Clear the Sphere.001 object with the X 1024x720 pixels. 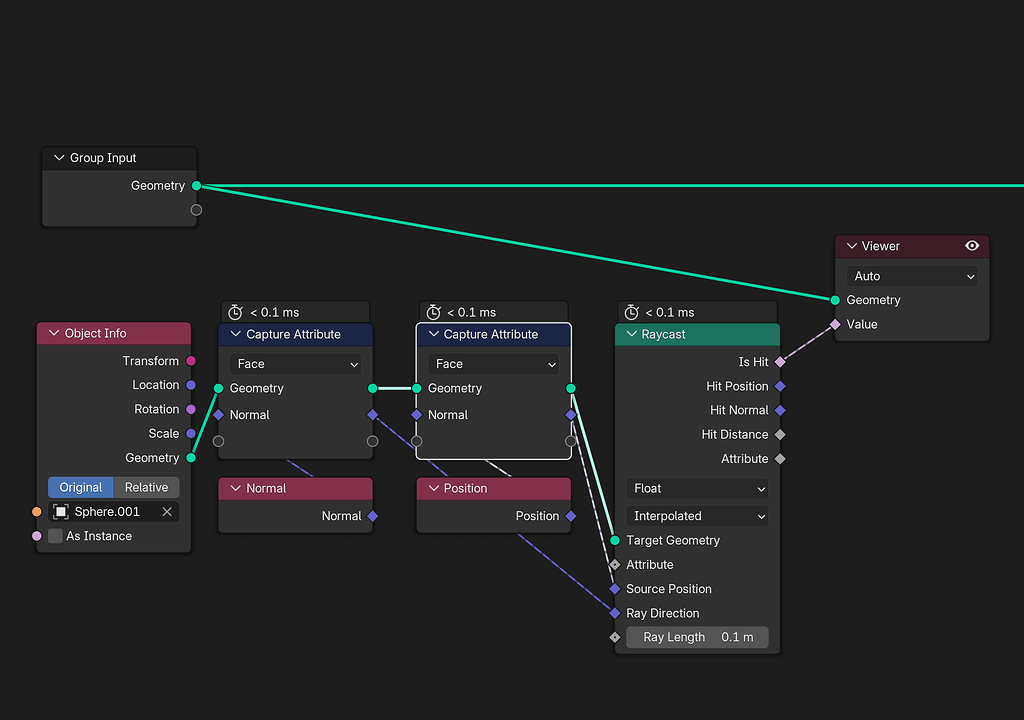pyautogui.click(x=167, y=512)
